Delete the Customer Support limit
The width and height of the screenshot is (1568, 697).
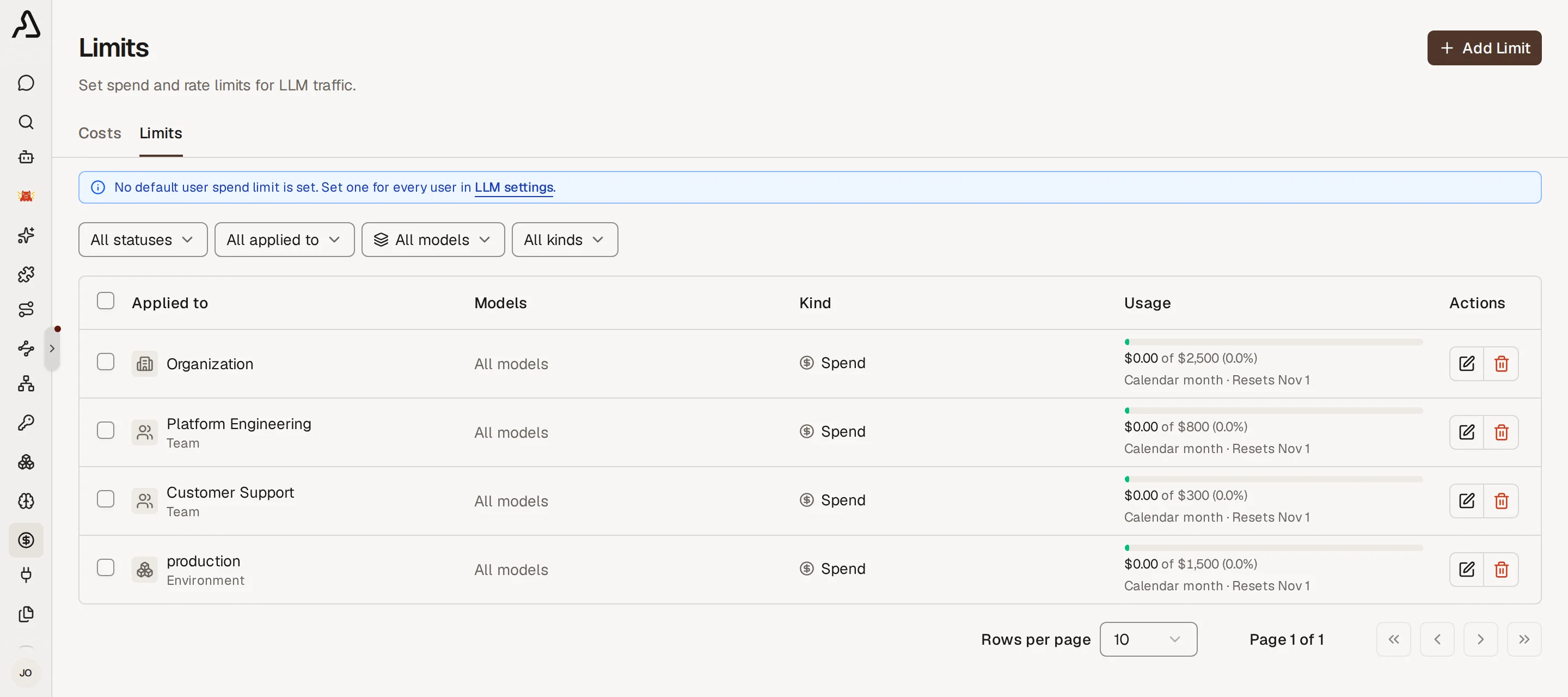[1501, 501]
